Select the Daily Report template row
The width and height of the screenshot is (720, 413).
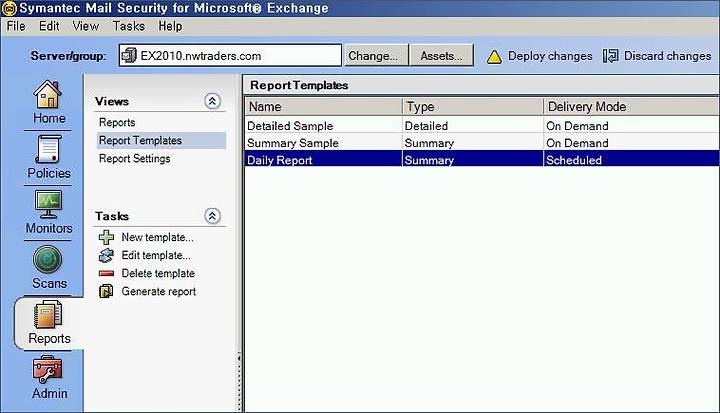482,159
